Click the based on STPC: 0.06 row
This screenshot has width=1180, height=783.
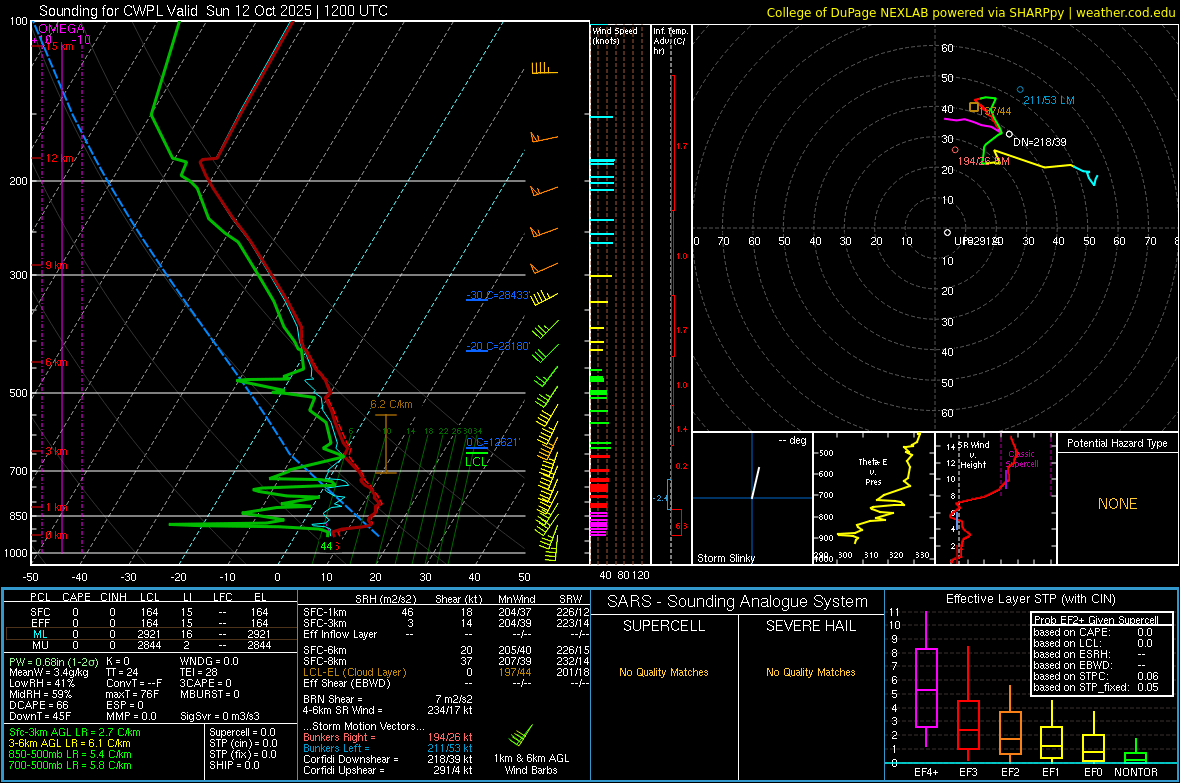click(x=1096, y=676)
